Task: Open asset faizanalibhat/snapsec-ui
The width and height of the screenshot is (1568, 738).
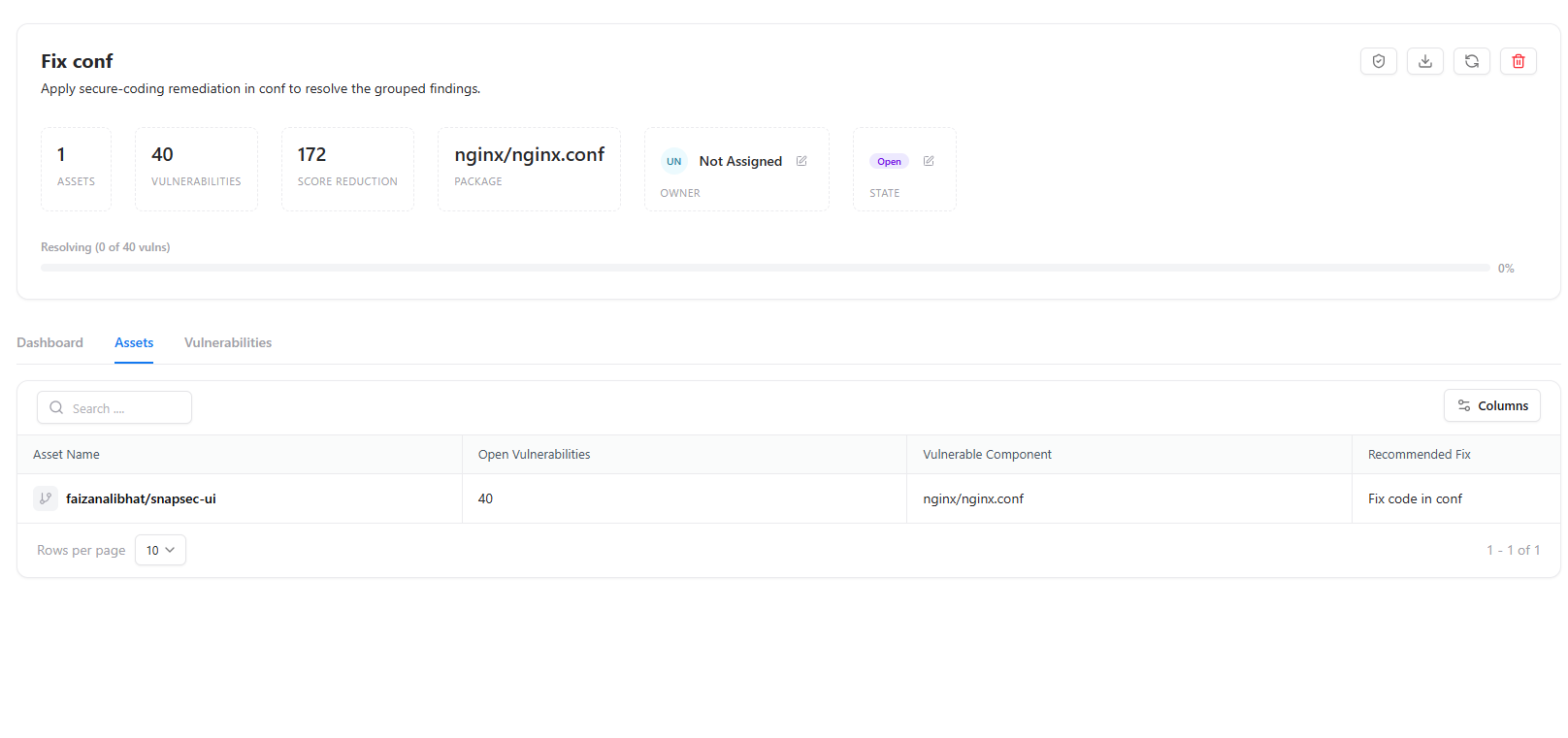Action: pyautogui.click(x=141, y=498)
